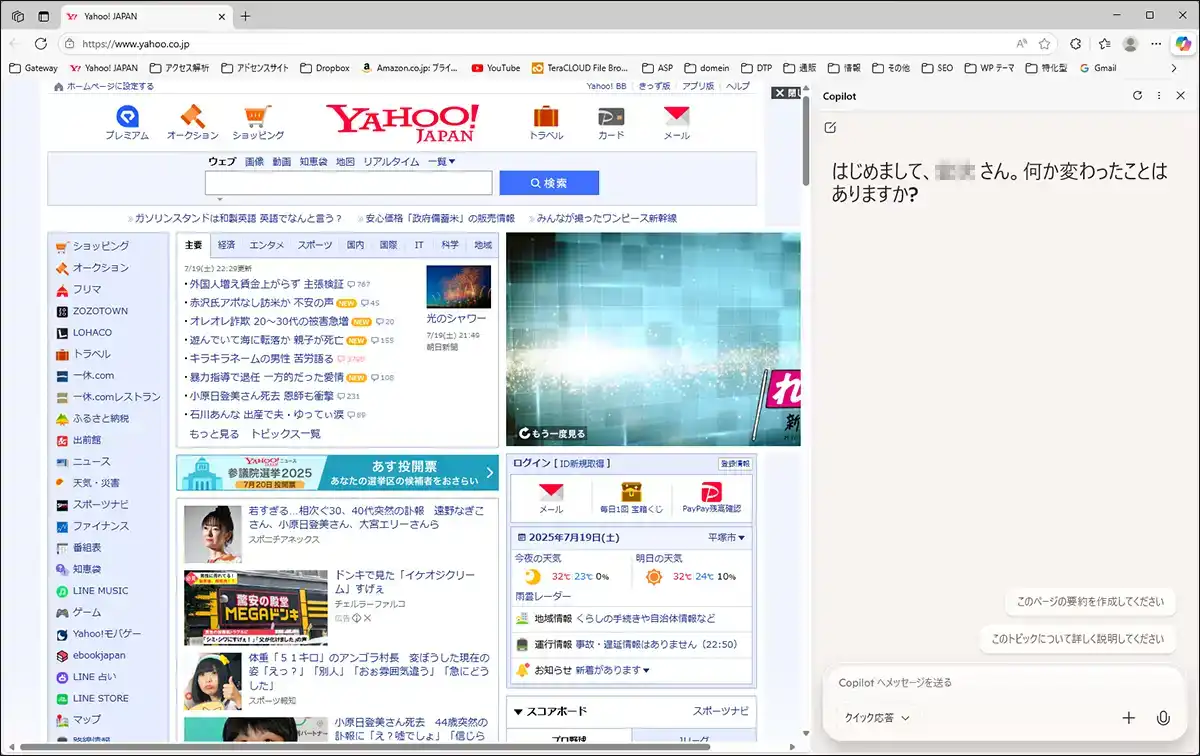This screenshot has width=1200, height=756.
Task: Open the 登録情報 button
Action: pyautogui.click(x=734, y=463)
